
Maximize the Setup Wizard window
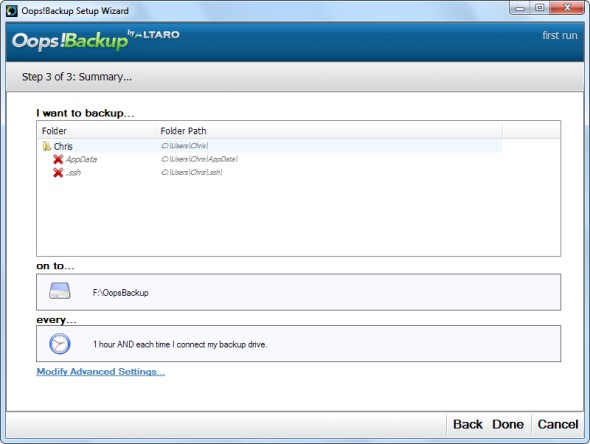[x=540, y=8]
